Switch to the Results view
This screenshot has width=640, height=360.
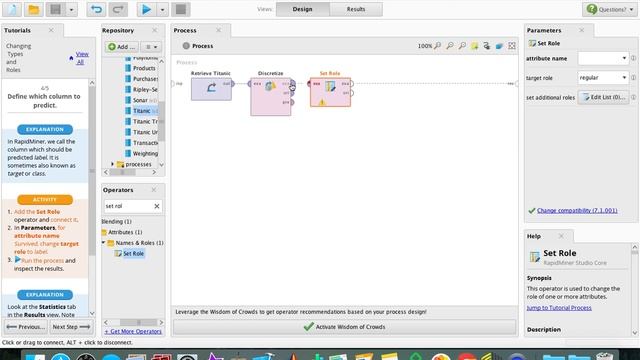[x=356, y=9]
